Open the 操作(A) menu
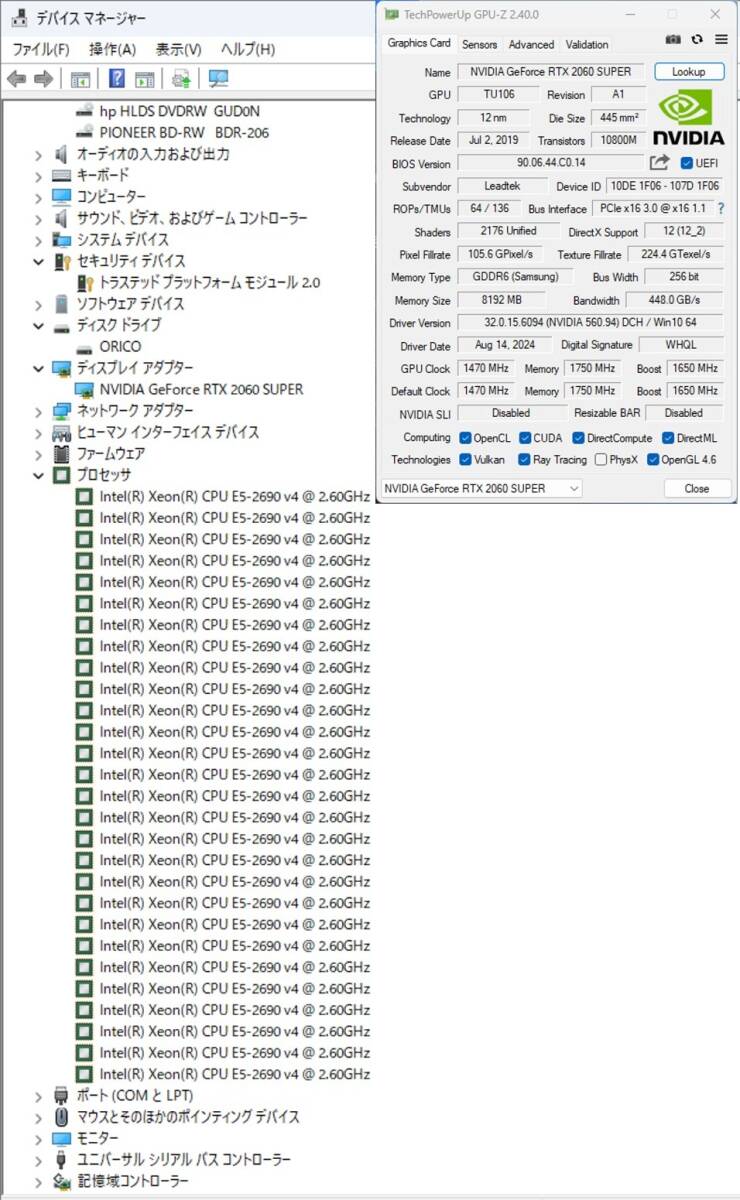Viewport: 740px width, 1200px height. coord(112,49)
